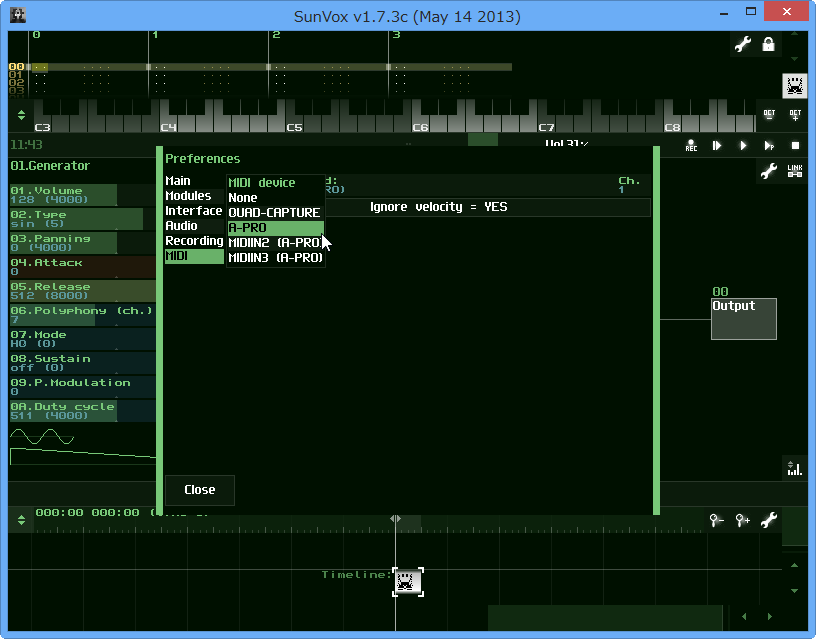Adjust 01.Volume controller slider
Image resolution: width=816 pixels, height=639 pixels.
[x=82, y=195]
